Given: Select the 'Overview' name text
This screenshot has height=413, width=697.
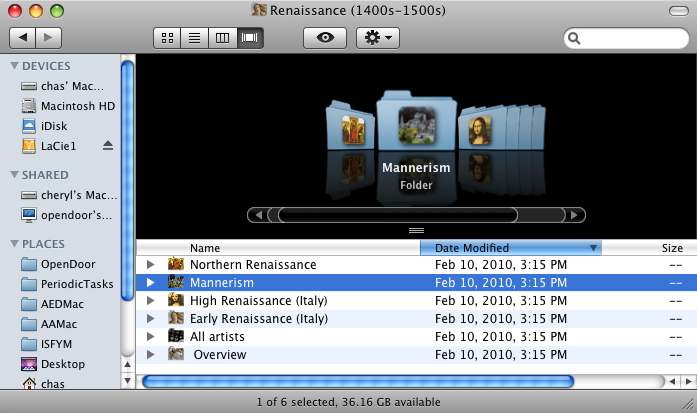Looking at the screenshot, I should click(x=220, y=355).
